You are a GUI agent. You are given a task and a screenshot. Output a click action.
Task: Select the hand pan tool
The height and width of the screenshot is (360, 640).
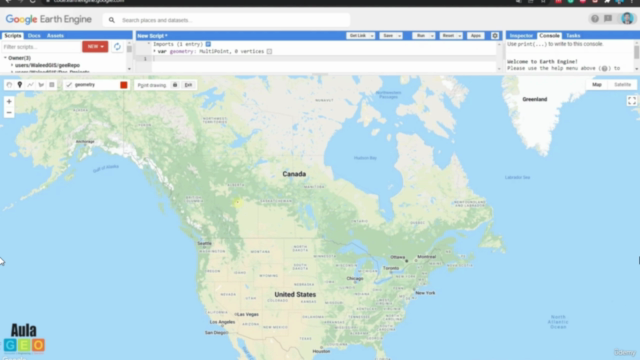click(x=9, y=85)
